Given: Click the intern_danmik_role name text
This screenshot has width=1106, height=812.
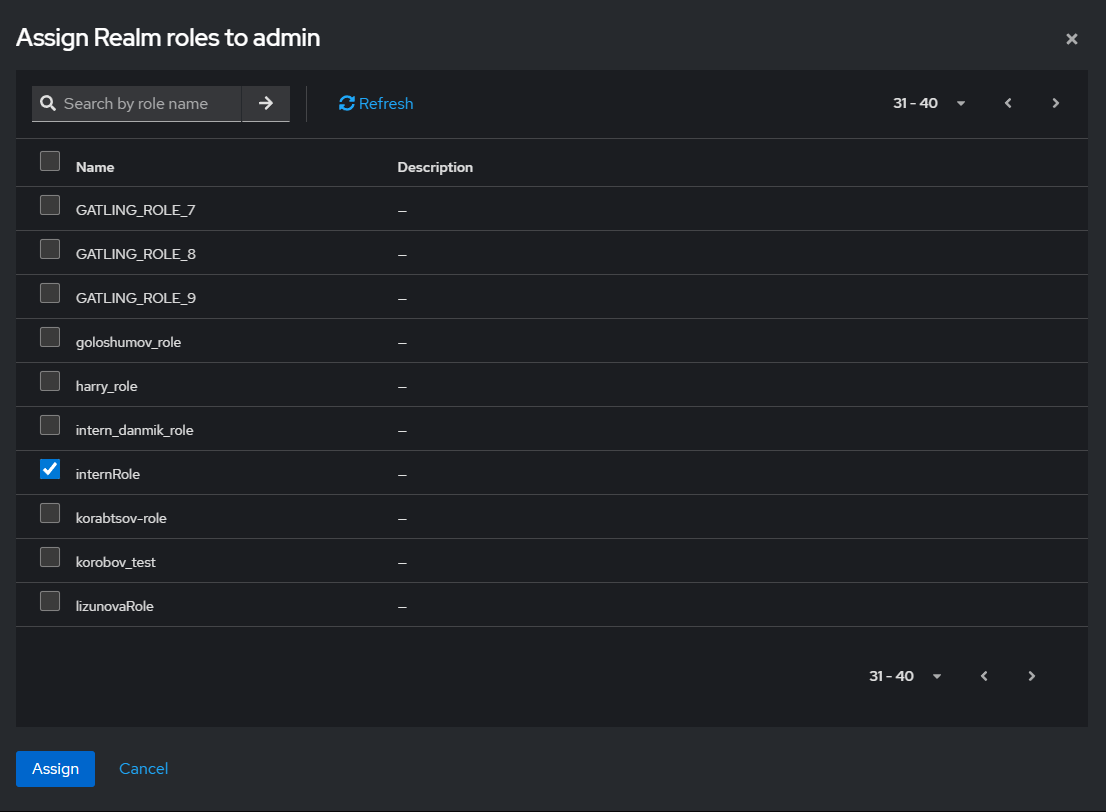Looking at the screenshot, I should pyautogui.click(x=135, y=430).
